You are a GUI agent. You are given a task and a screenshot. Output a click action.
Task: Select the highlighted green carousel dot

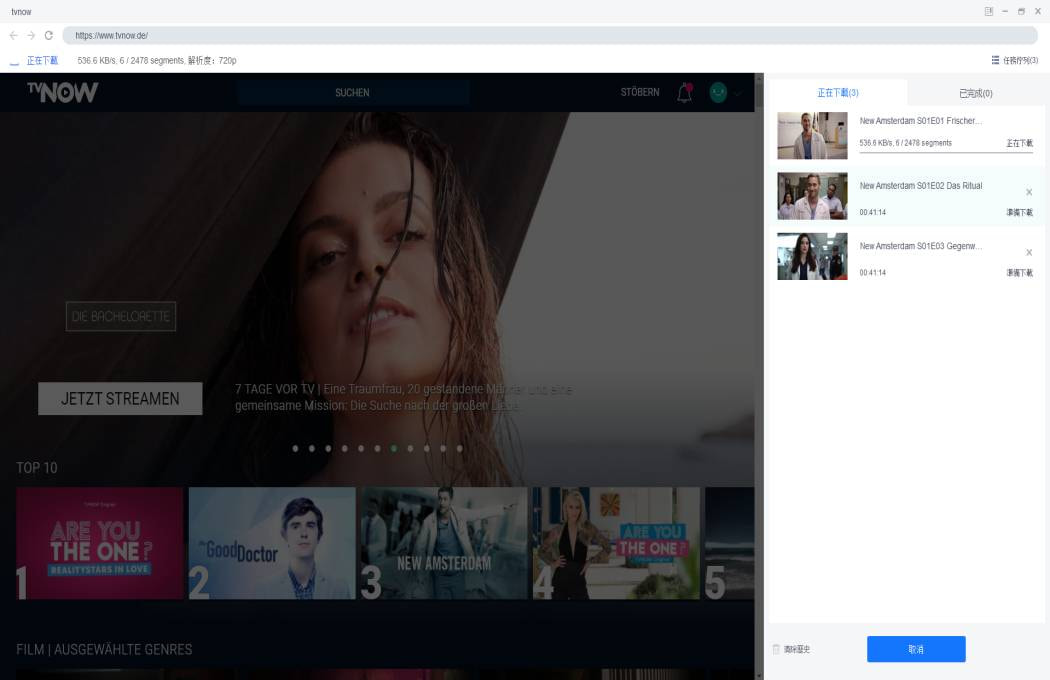(394, 448)
